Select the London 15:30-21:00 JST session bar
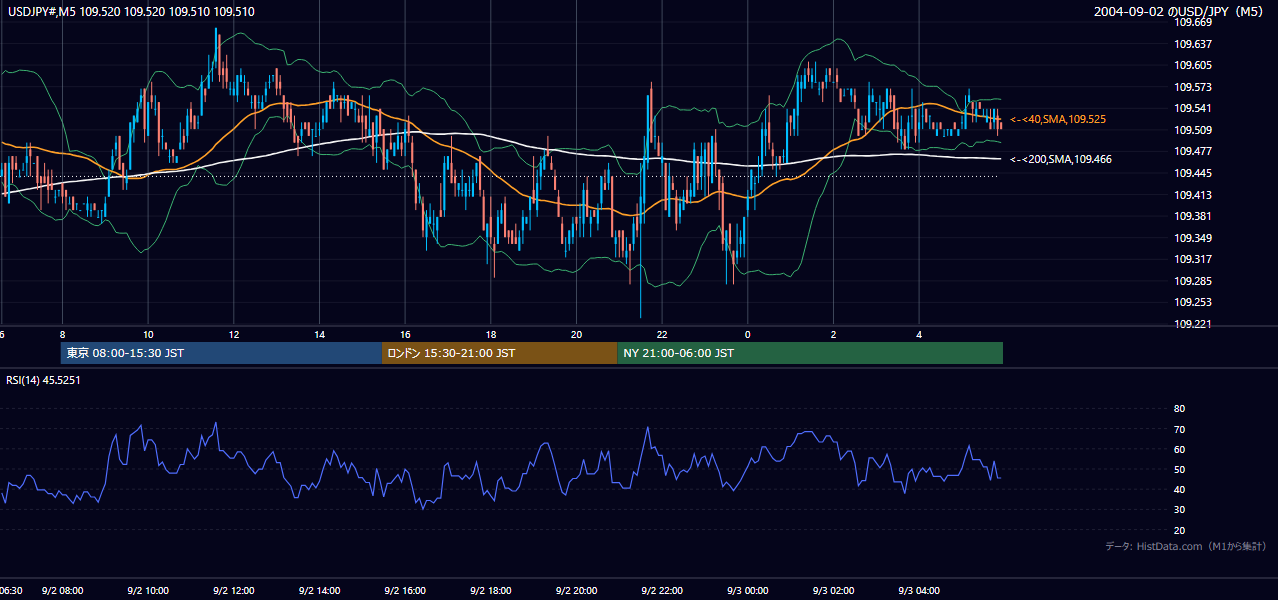This screenshot has width=1278, height=600. click(499, 353)
